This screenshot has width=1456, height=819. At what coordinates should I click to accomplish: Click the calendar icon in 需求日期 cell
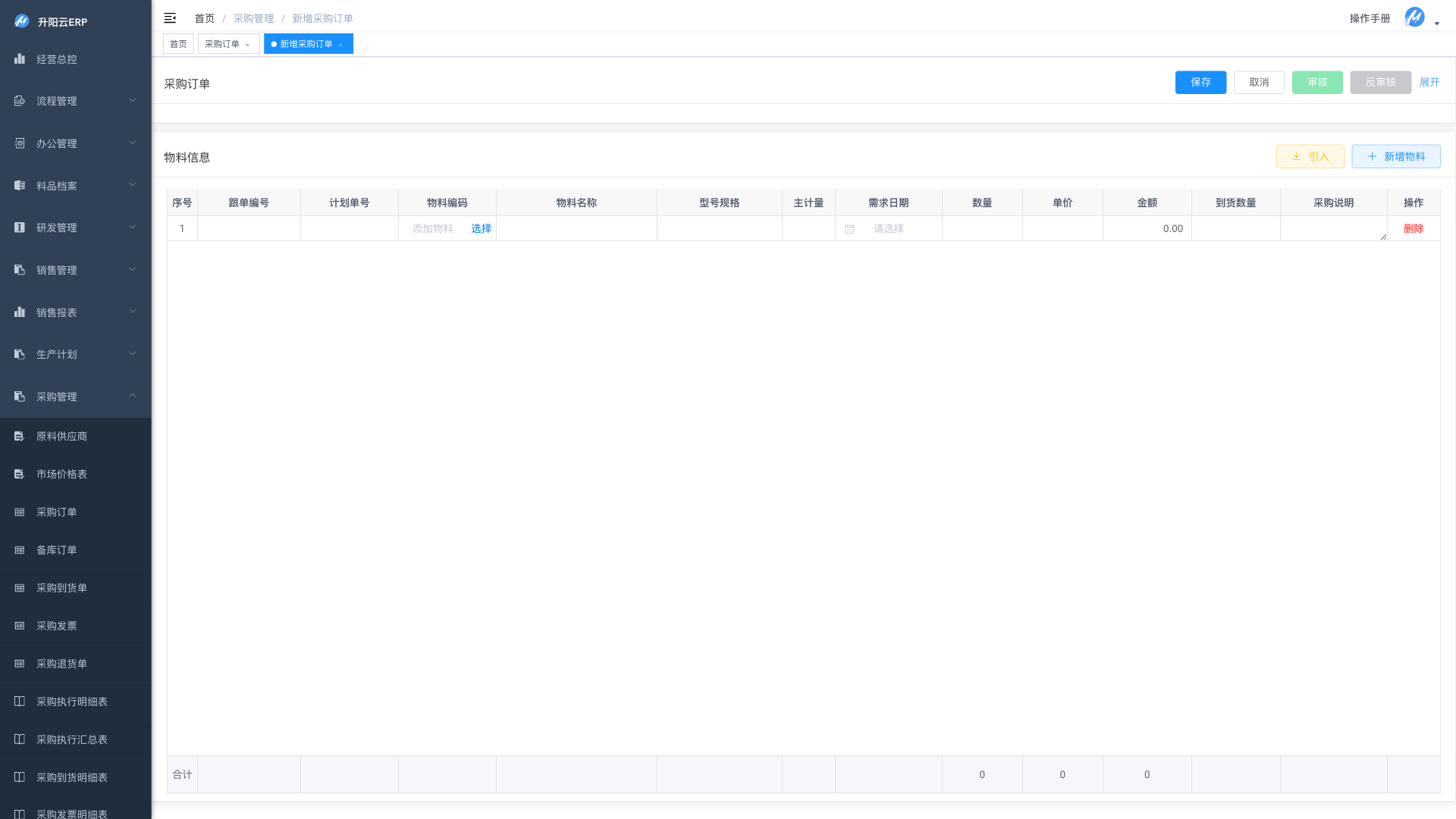click(849, 229)
